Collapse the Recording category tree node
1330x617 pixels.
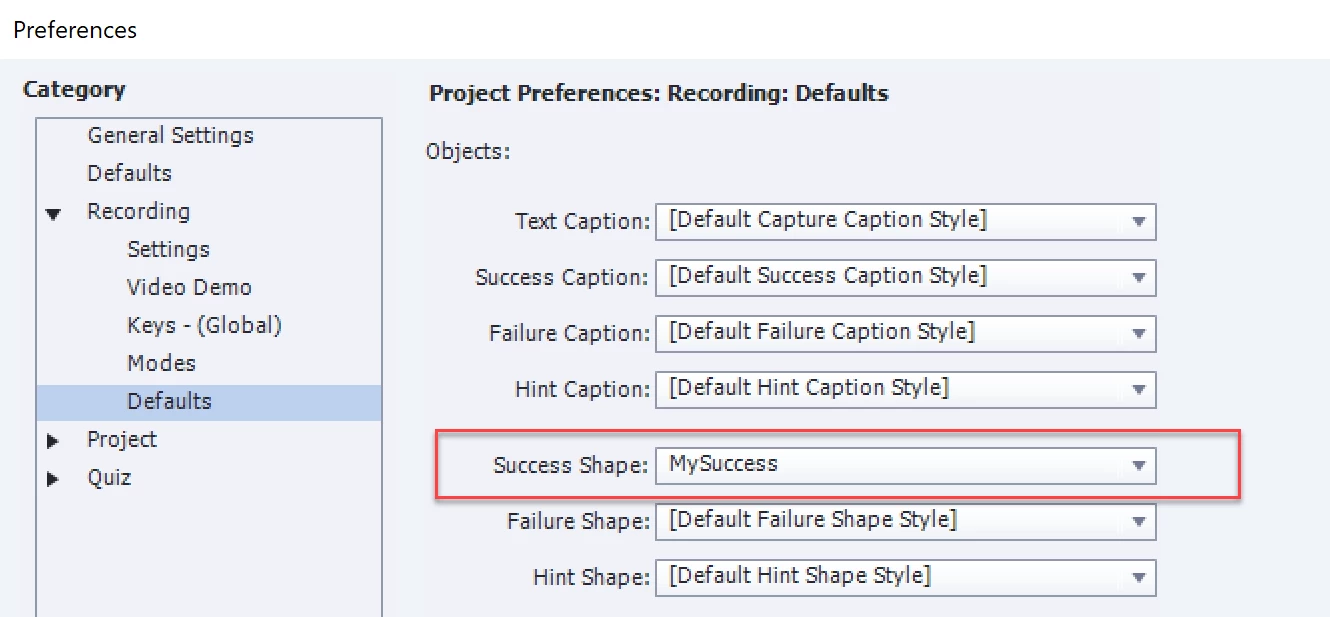[53, 213]
